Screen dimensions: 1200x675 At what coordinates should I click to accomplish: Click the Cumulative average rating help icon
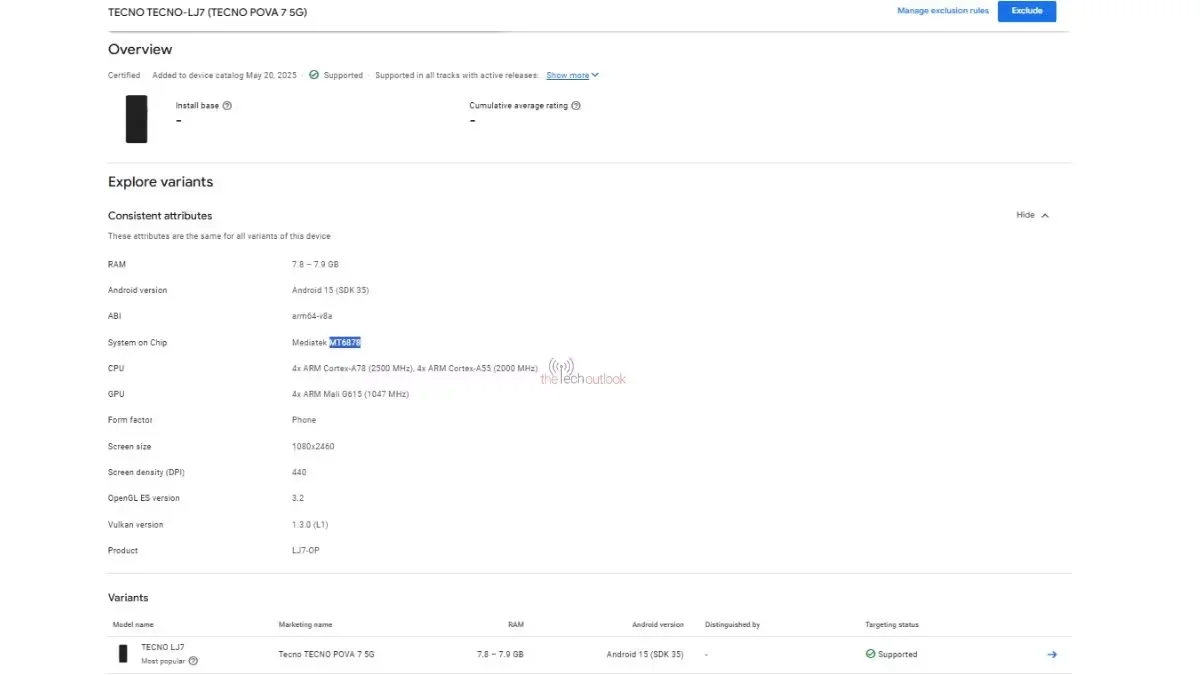point(574,104)
